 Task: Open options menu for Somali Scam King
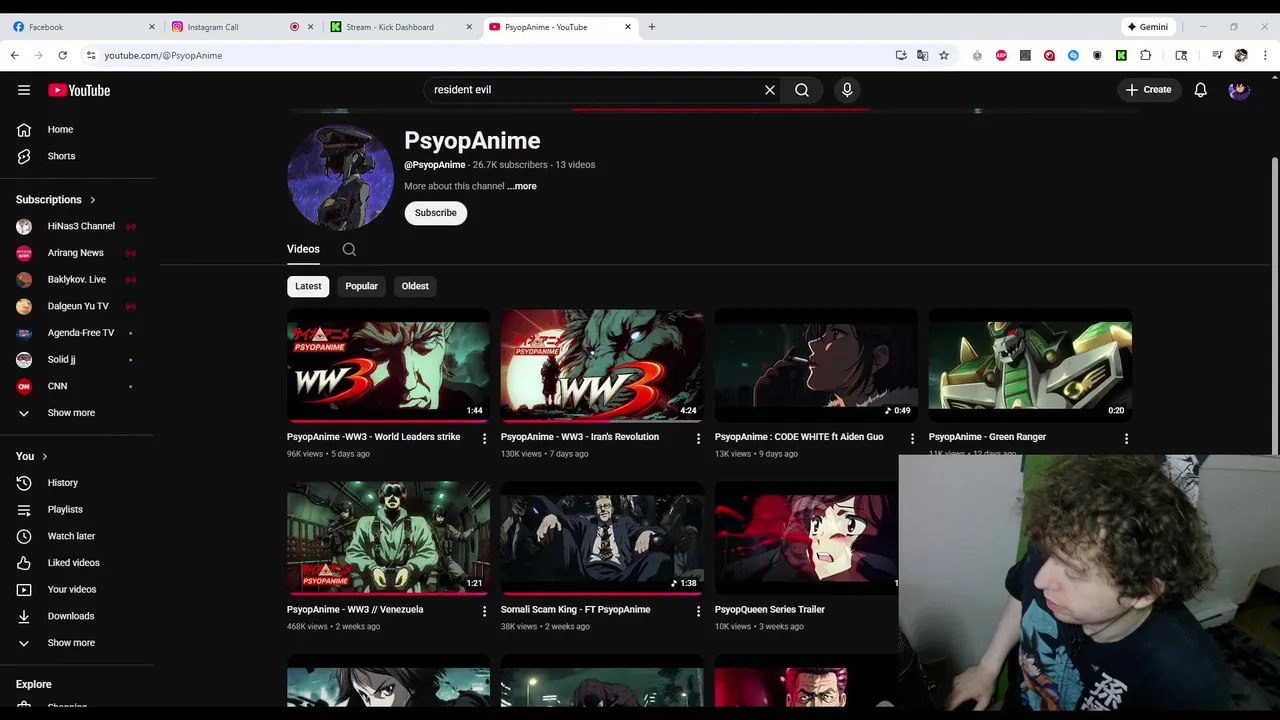click(x=699, y=610)
